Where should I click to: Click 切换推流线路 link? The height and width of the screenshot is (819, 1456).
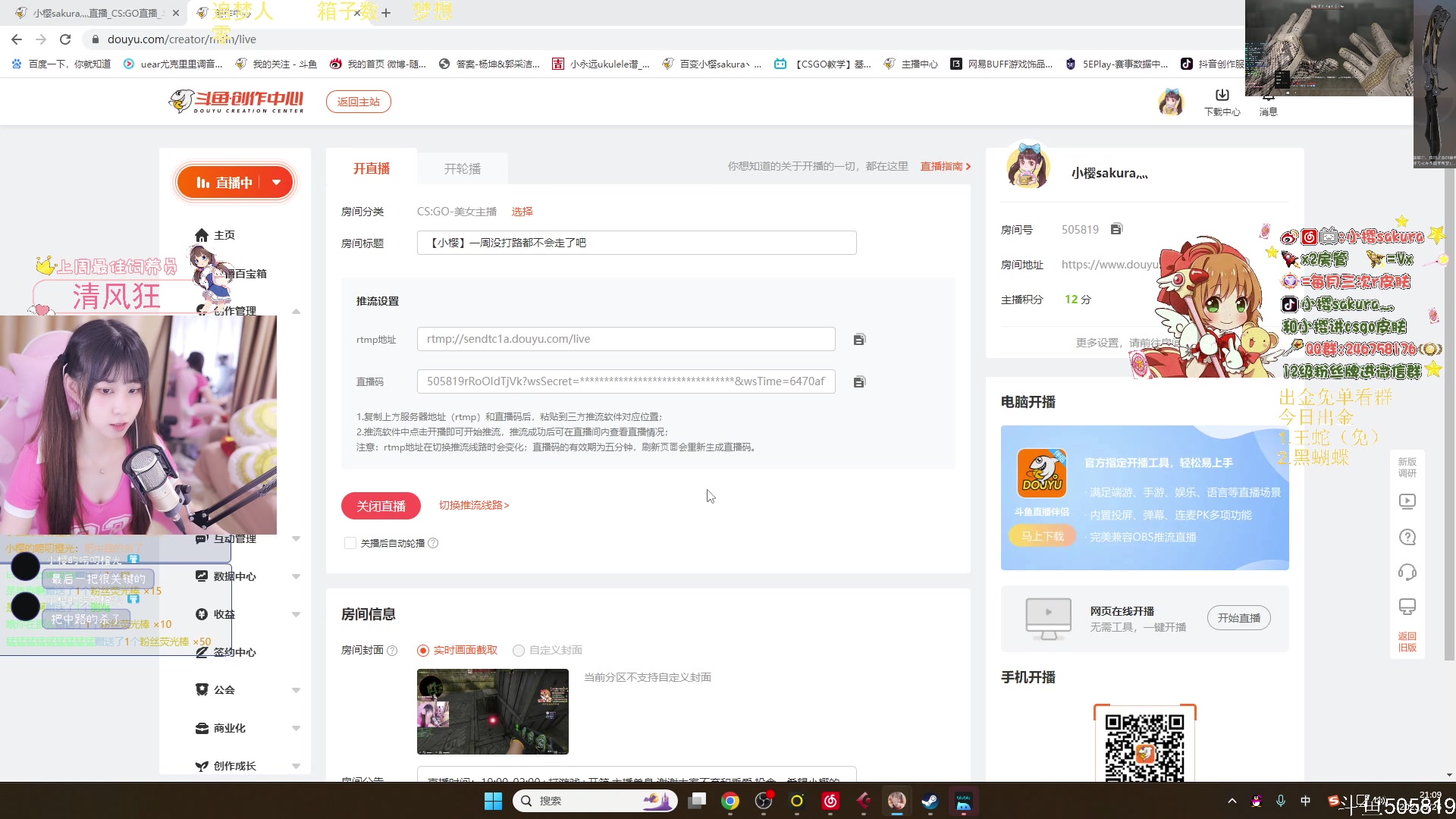[x=474, y=505]
